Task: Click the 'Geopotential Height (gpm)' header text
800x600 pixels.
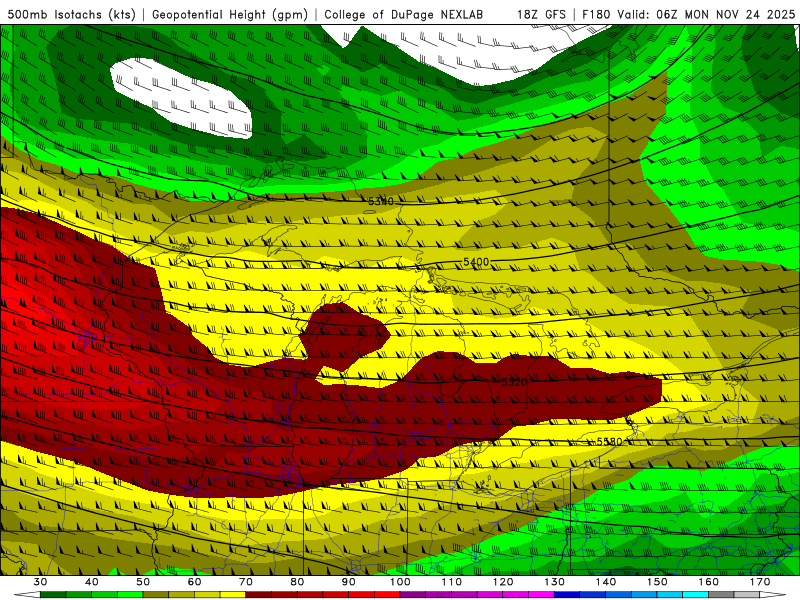Action: click(230, 14)
